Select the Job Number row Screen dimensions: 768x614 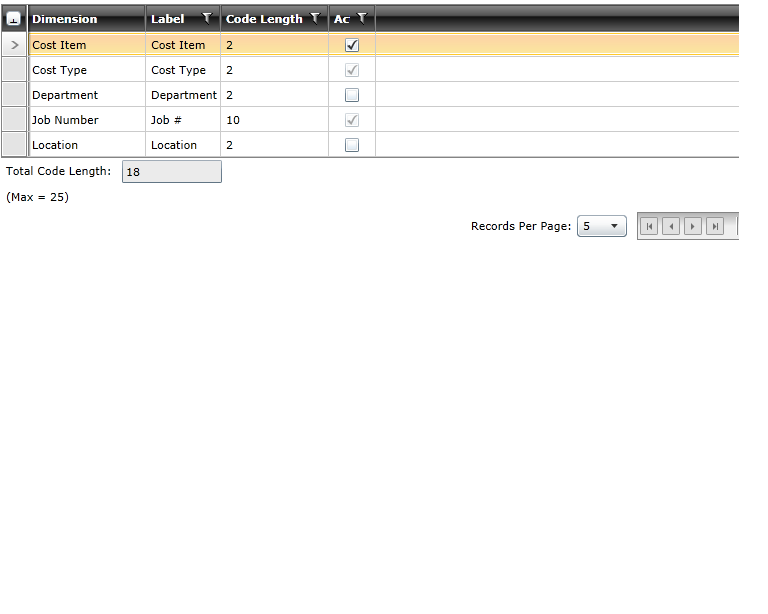pos(65,120)
